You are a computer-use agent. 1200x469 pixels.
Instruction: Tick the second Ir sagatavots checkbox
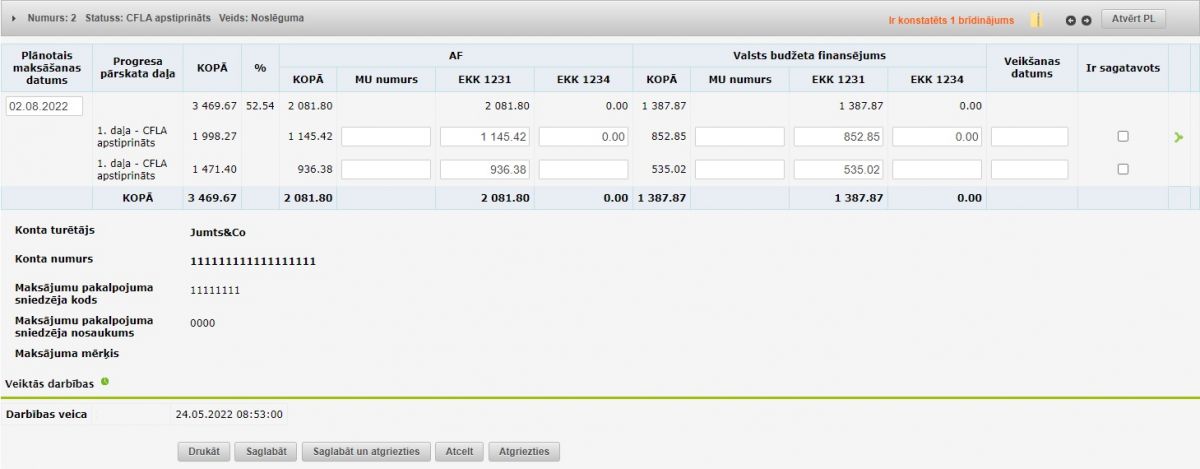click(x=1122, y=170)
